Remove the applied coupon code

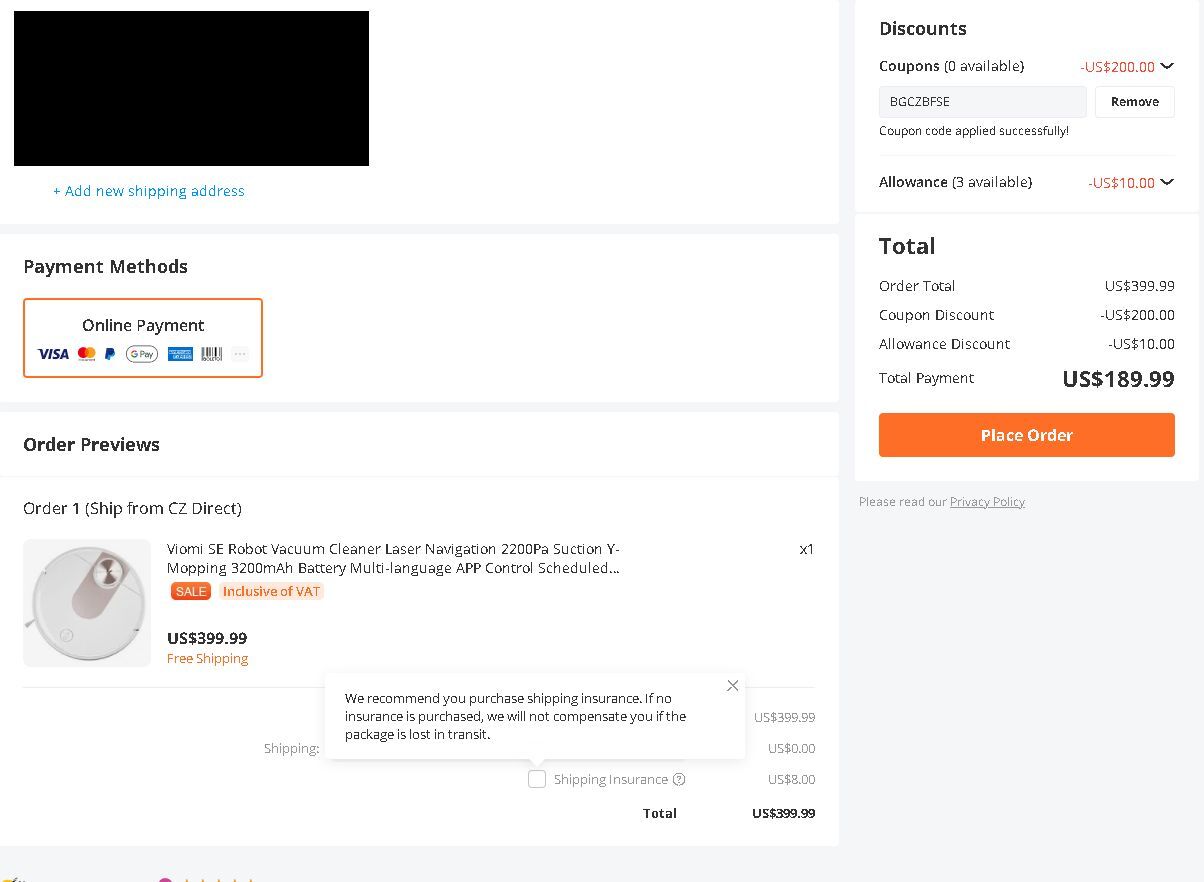[1134, 102]
